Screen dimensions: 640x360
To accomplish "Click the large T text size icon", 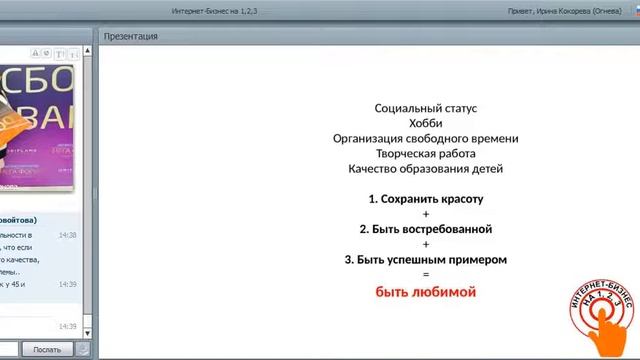I will click(60, 54).
